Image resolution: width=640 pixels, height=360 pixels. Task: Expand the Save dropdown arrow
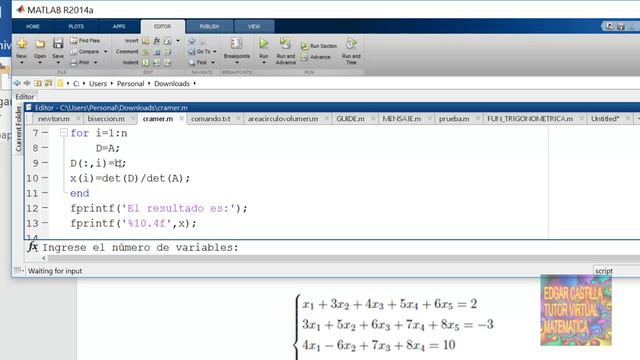[58, 63]
